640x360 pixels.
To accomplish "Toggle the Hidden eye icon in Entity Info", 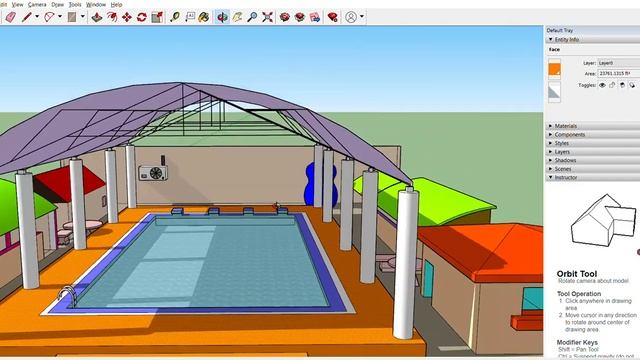I will tap(602, 85).
